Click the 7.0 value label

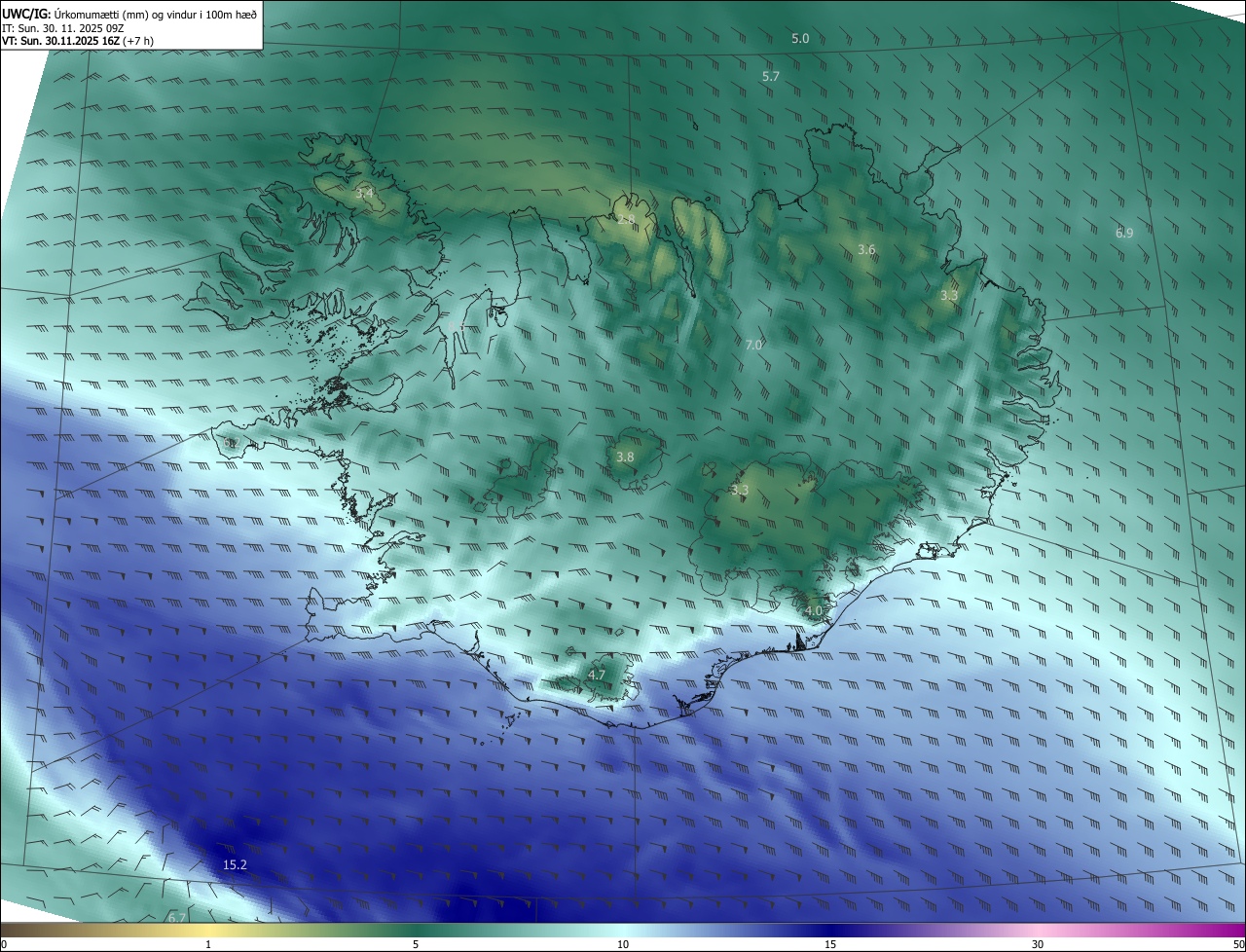pos(753,345)
